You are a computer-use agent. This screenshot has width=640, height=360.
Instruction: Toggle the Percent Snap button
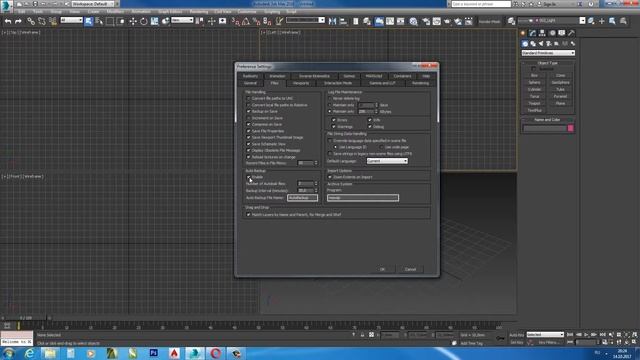click(x=257, y=21)
